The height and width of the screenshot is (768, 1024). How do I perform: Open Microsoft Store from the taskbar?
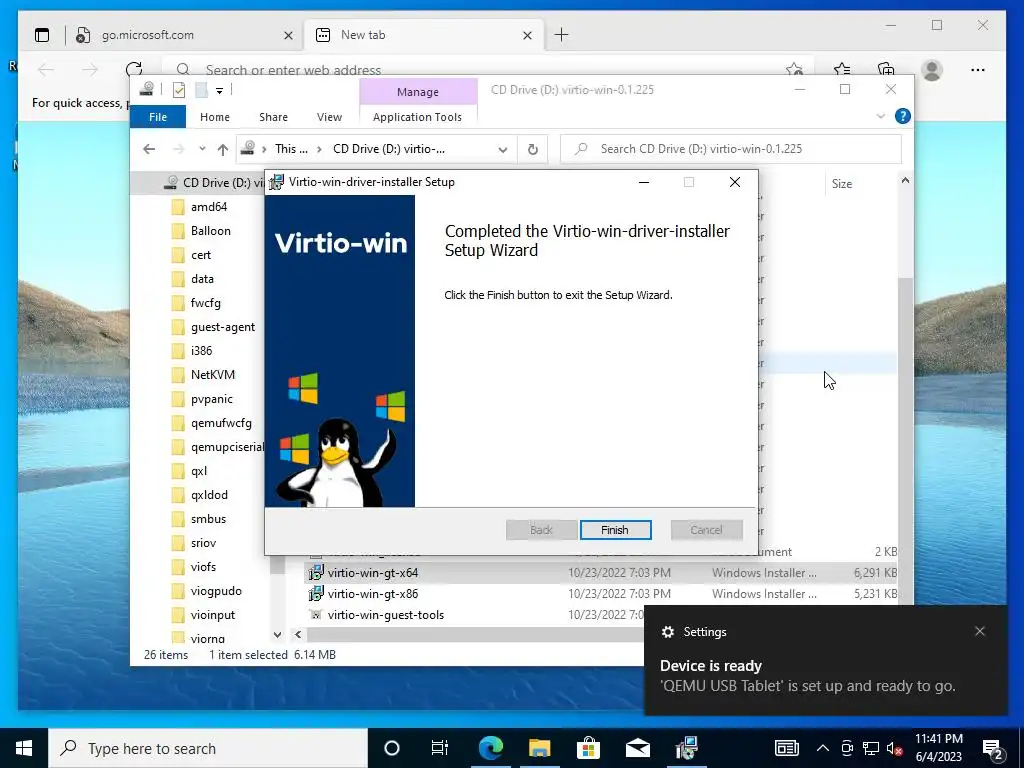588,748
